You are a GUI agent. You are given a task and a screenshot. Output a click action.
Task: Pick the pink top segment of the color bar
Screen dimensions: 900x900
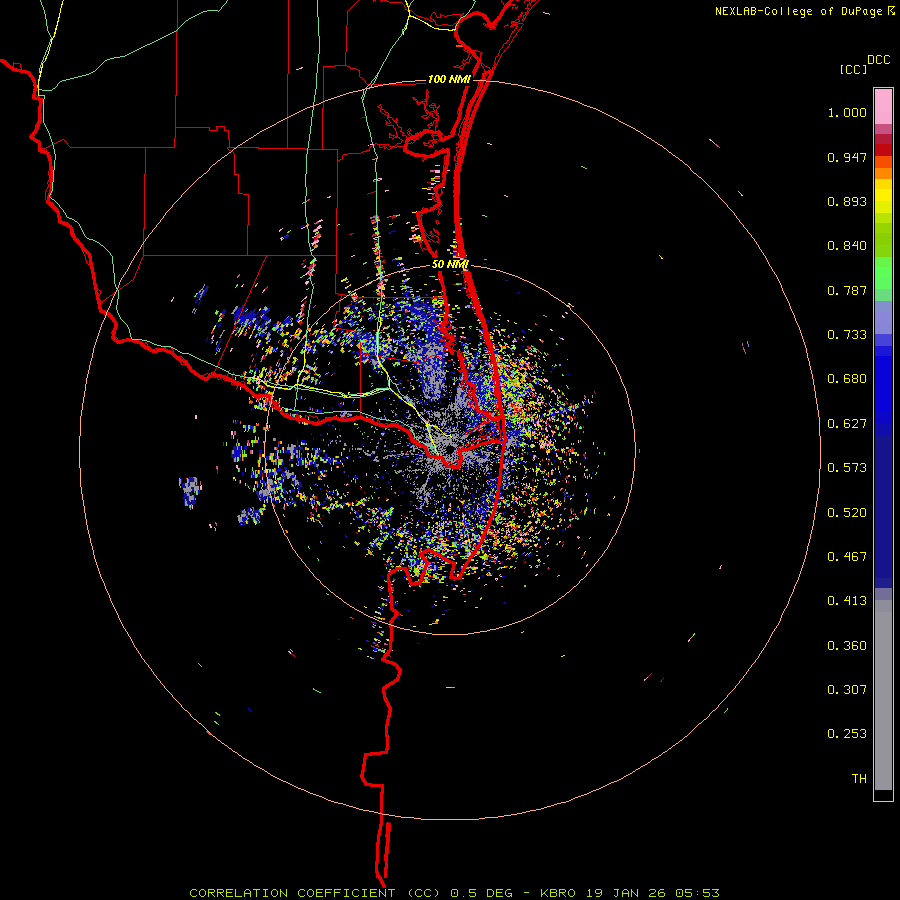point(883,106)
